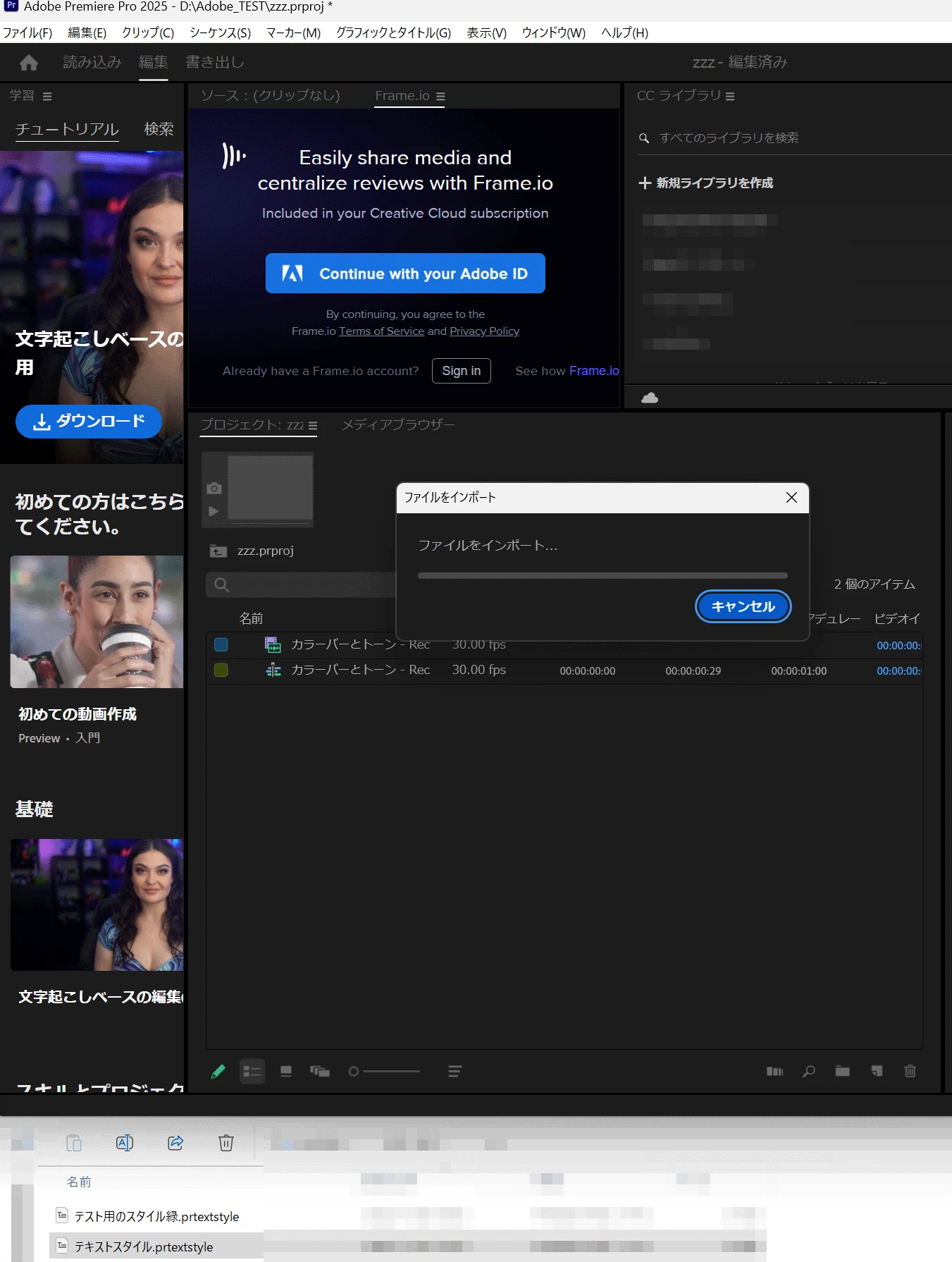Click the blue label of first clip
Viewport: 952px width, 1262px height.
(221, 644)
